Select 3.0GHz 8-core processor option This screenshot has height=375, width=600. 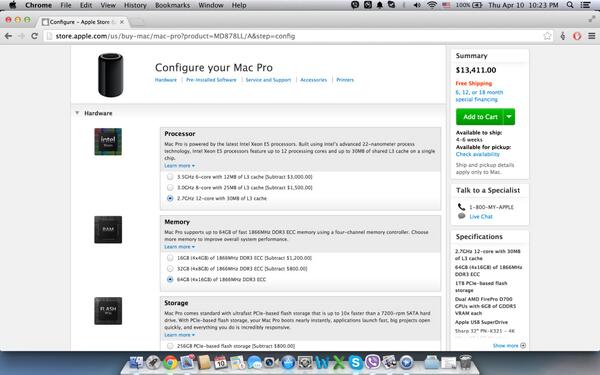(170, 188)
